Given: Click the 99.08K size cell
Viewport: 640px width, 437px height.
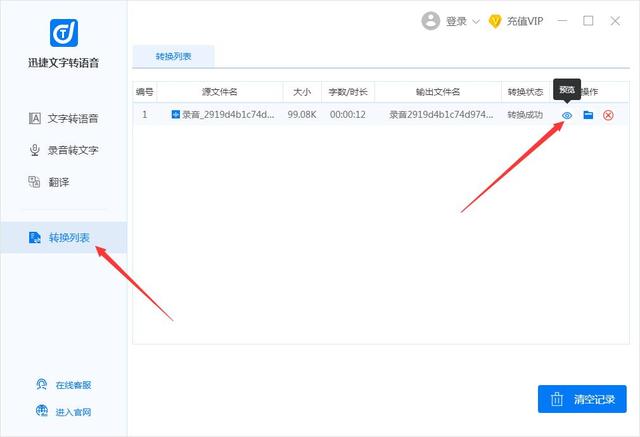Looking at the screenshot, I should (302, 115).
